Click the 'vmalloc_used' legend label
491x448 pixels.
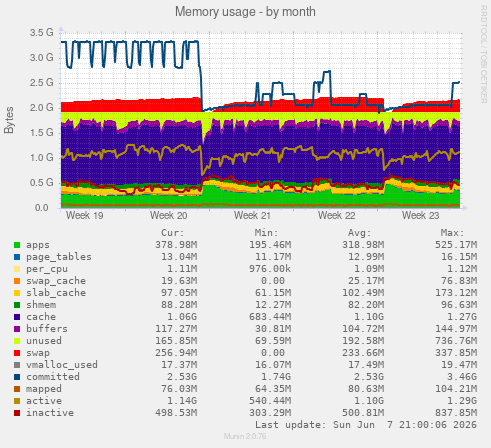point(62,365)
